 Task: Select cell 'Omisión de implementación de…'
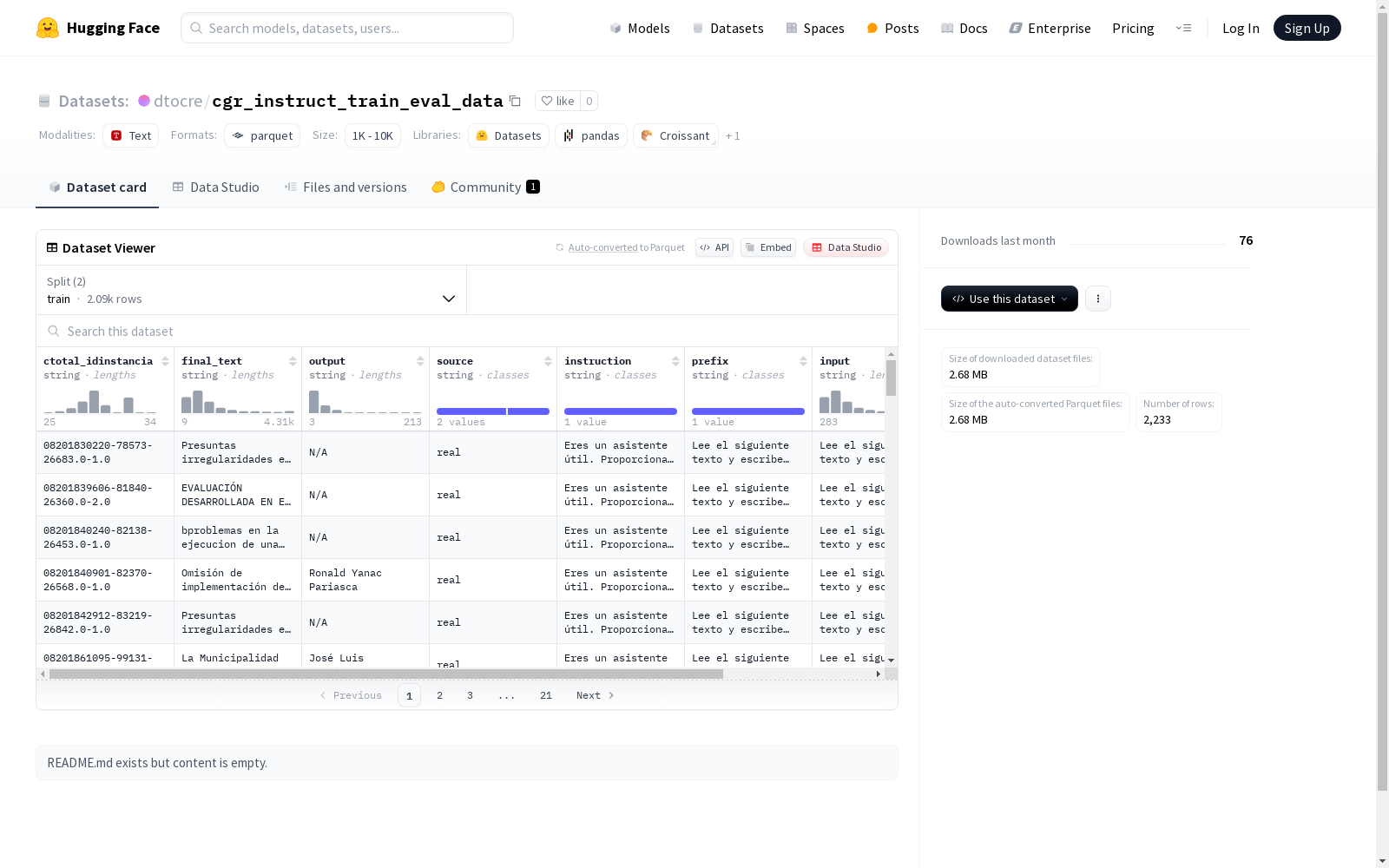[238, 580]
